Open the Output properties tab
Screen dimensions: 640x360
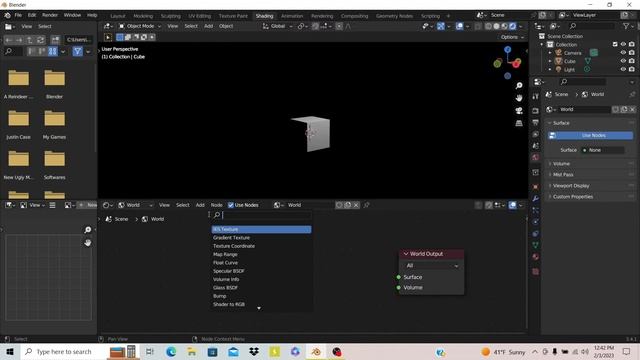pyautogui.click(x=536, y=122)
